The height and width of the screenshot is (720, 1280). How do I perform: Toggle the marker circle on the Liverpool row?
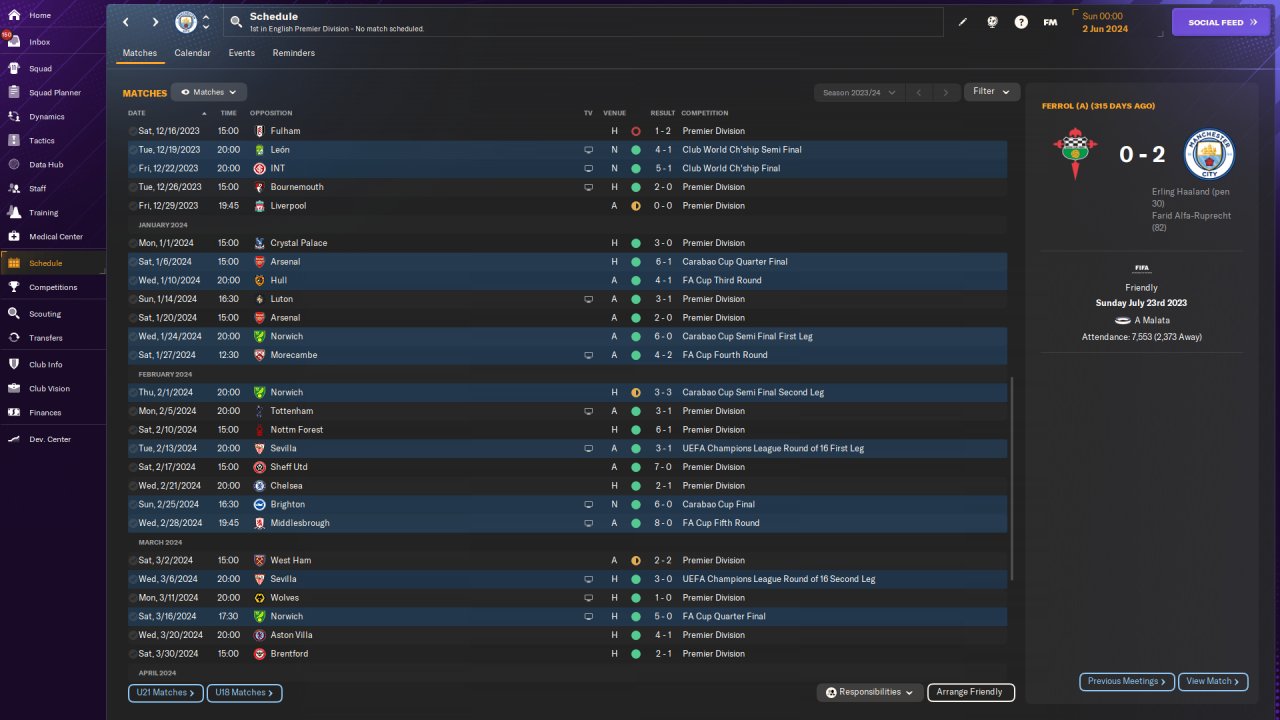coord(133,206)
